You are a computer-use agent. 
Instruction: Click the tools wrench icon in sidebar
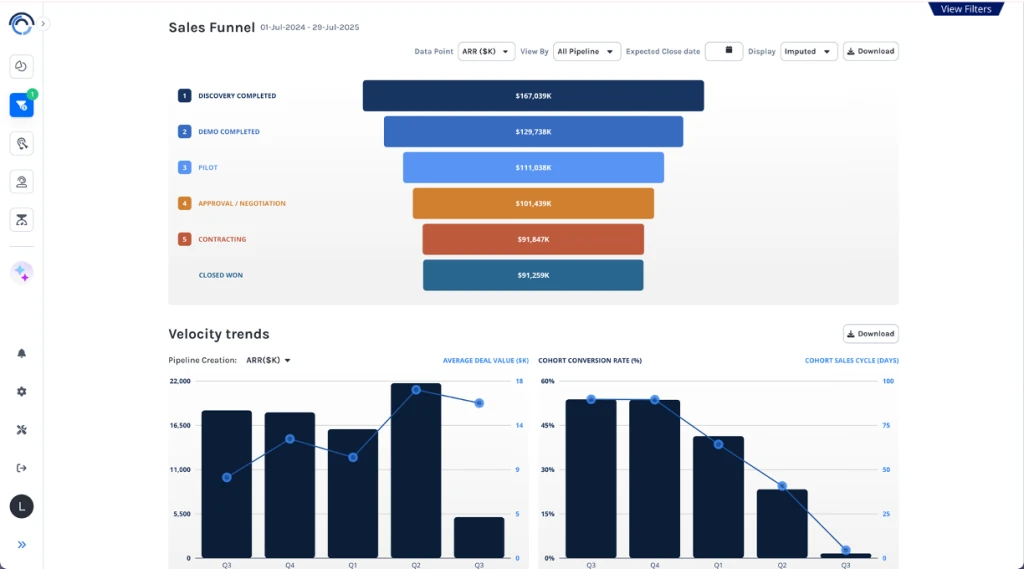[21, 430]
